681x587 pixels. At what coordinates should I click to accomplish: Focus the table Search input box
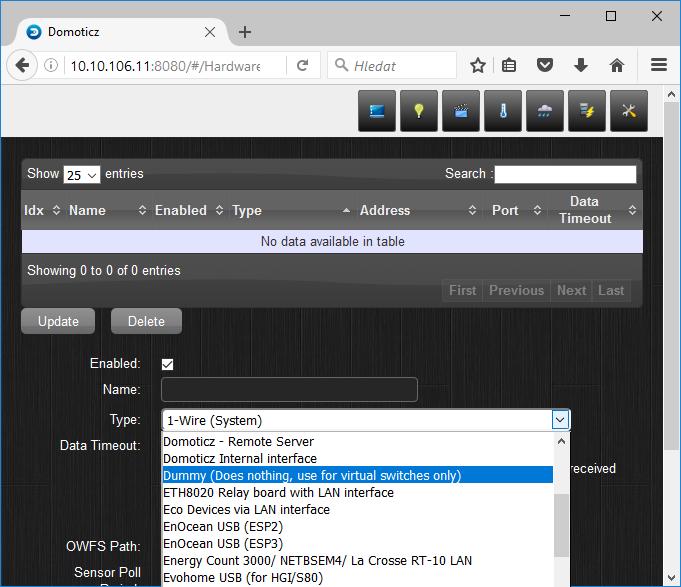(565, 174)
